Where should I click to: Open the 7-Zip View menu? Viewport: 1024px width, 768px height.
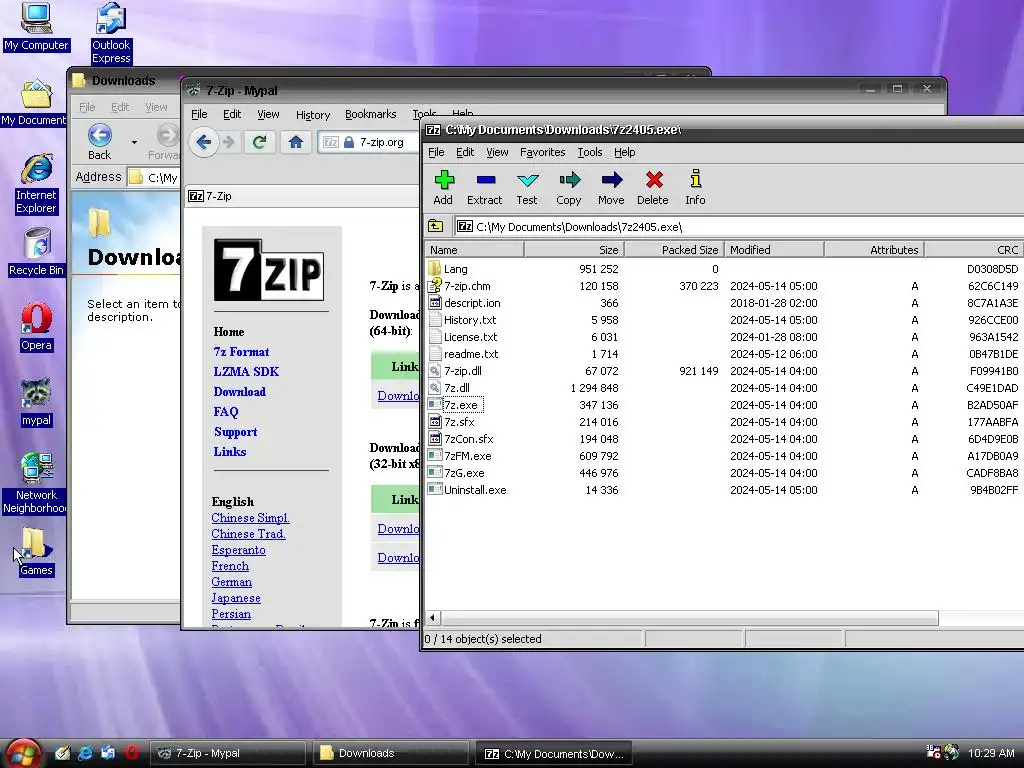pos(497,152)
